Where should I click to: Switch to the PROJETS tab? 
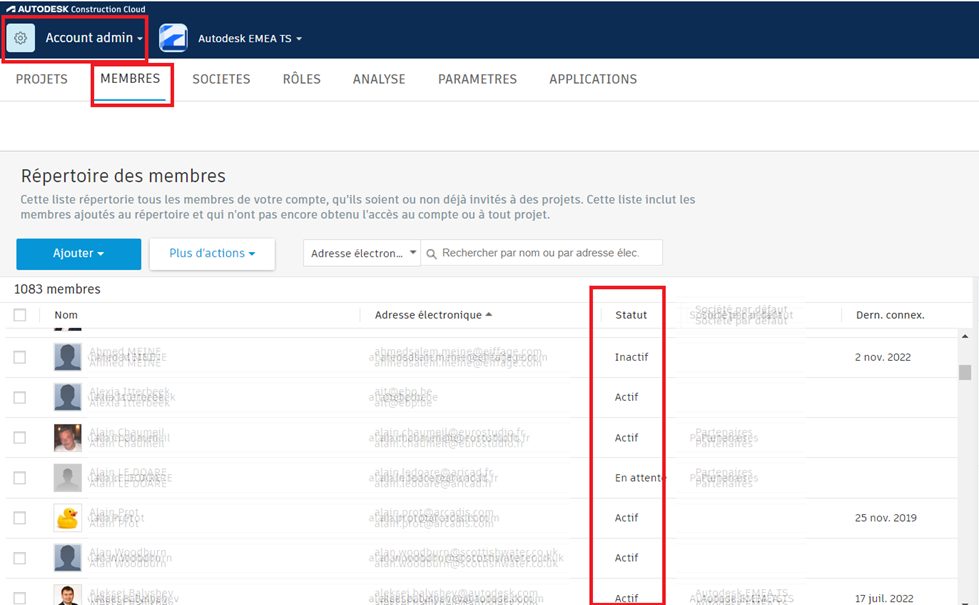click(x=42, y=79)
